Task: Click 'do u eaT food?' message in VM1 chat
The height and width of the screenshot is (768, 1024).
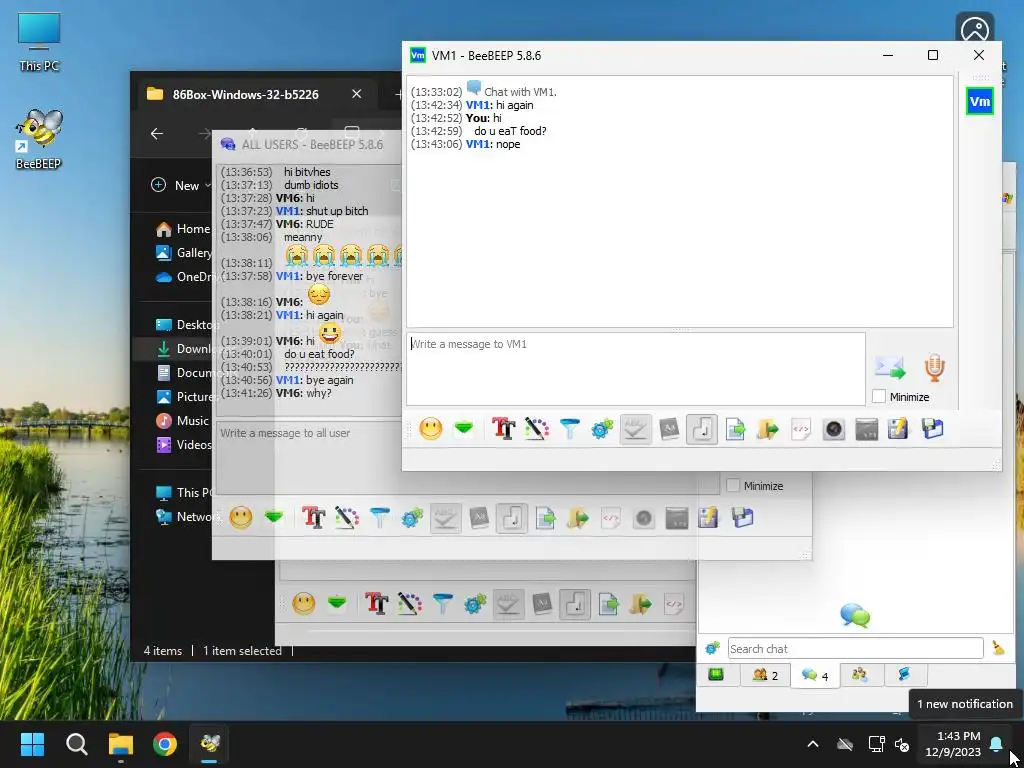Action: [510, 131]
